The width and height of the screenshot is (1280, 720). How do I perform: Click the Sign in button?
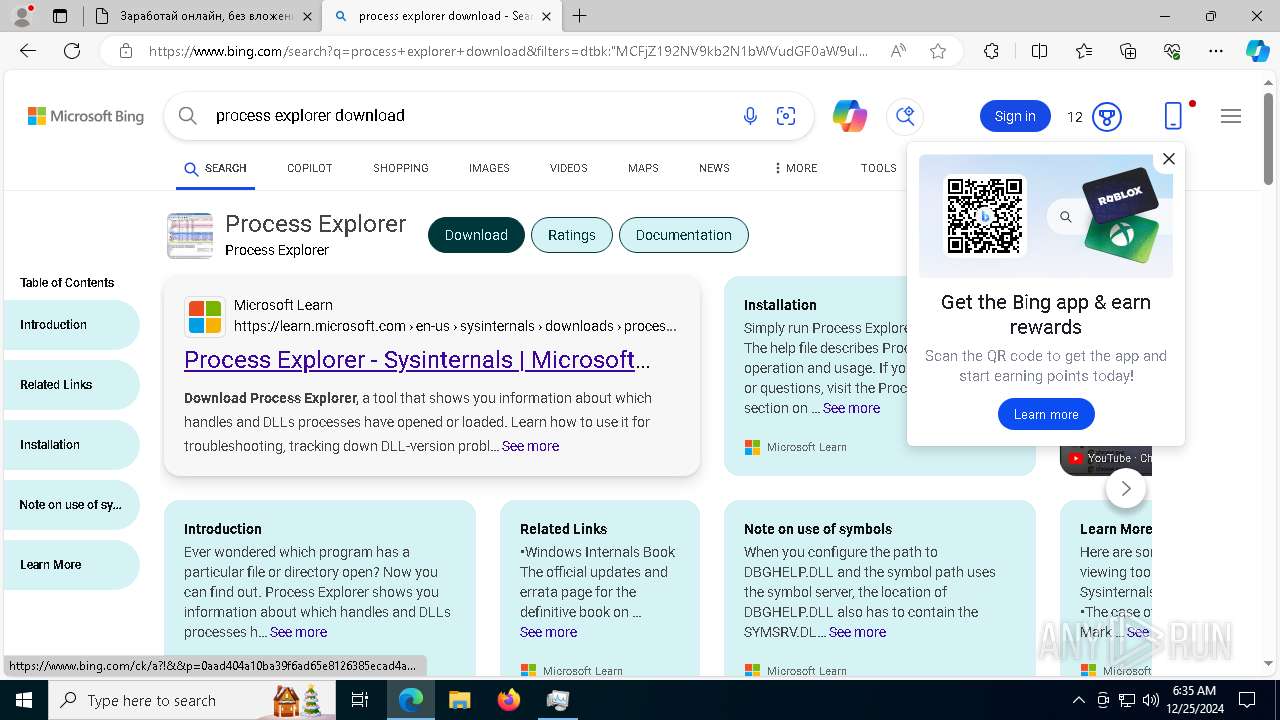click(x=1015, y=116)
